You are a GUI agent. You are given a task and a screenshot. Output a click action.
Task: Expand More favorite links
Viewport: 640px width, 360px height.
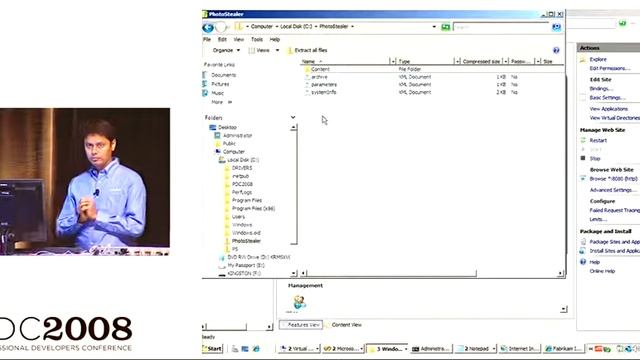[222, 102]
